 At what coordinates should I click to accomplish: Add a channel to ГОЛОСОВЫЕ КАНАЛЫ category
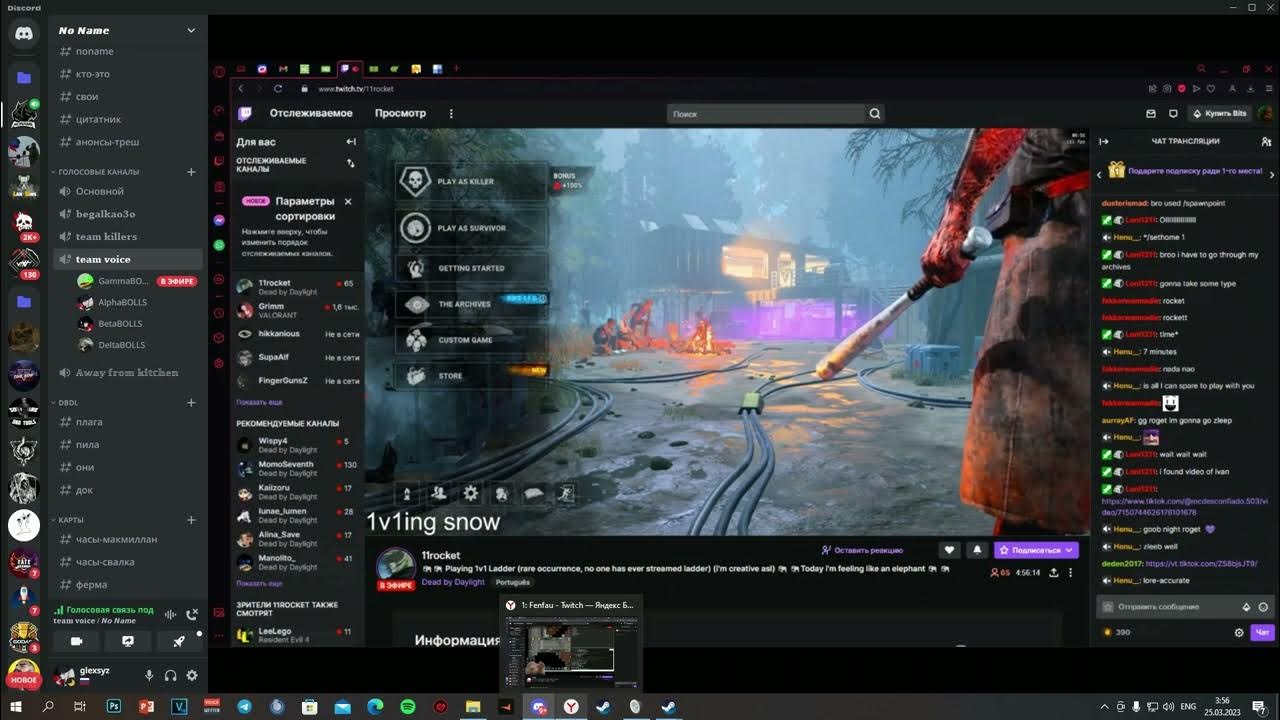(x=191, y=172)
